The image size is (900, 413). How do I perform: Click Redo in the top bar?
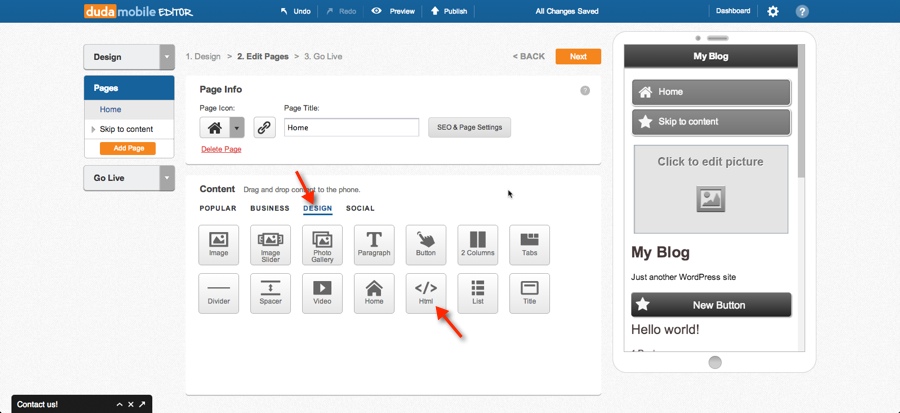pyautogui.click(x=341, y=11)
